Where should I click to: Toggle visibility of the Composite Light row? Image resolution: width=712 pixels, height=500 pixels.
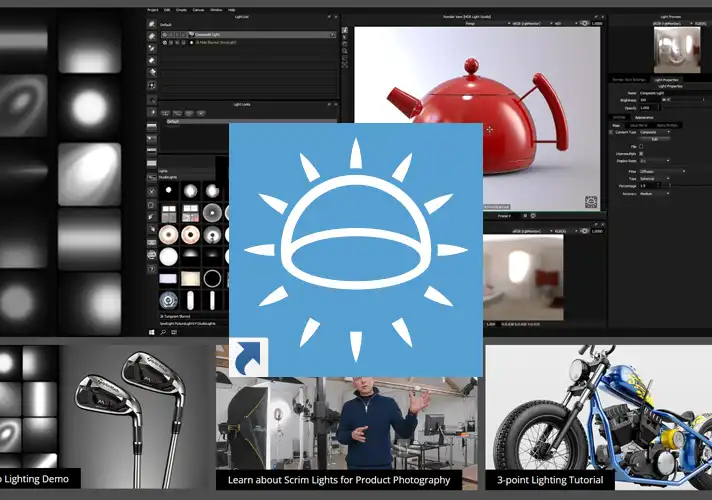[165, 35]
